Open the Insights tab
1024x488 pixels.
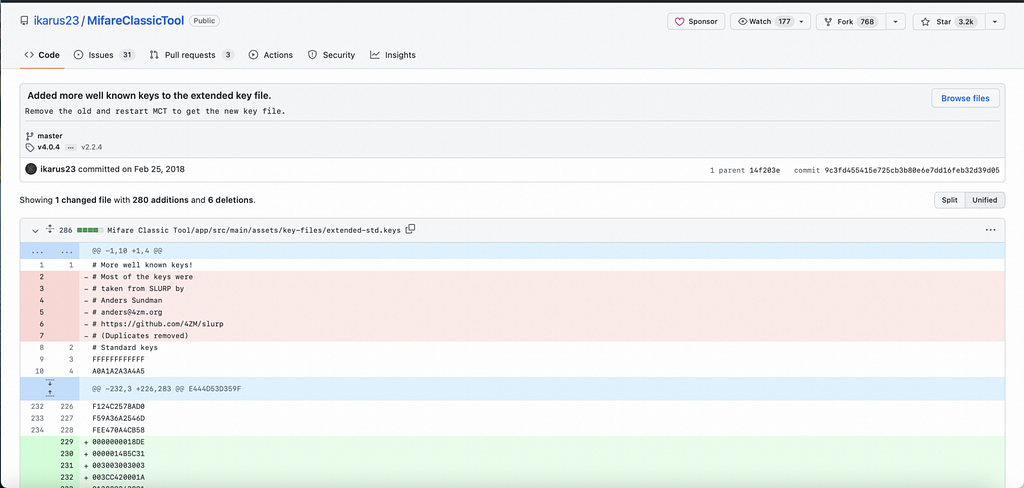point(392,55)
